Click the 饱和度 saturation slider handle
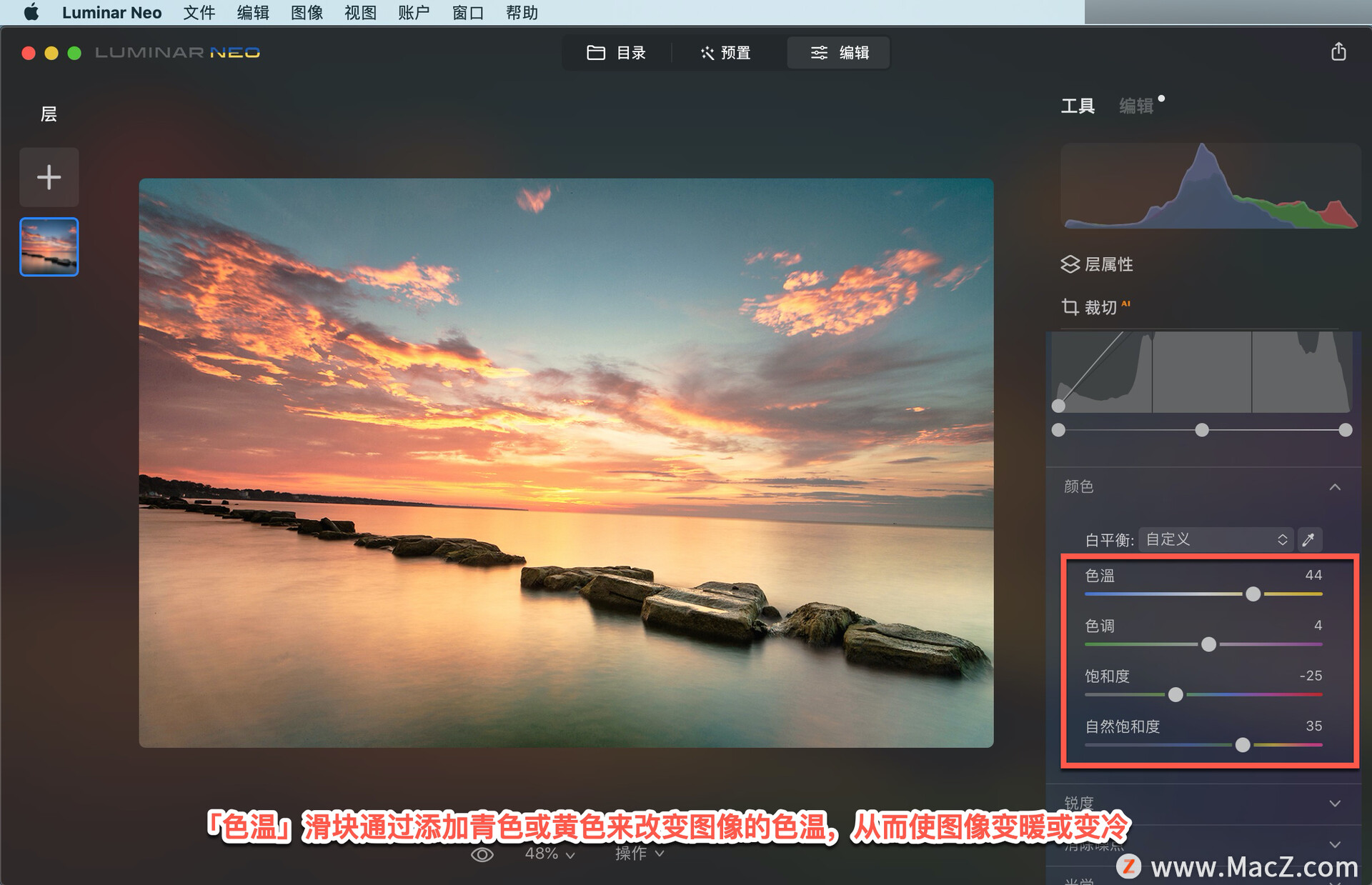Screen dimensions: 1372x885 pos(1175,694)
